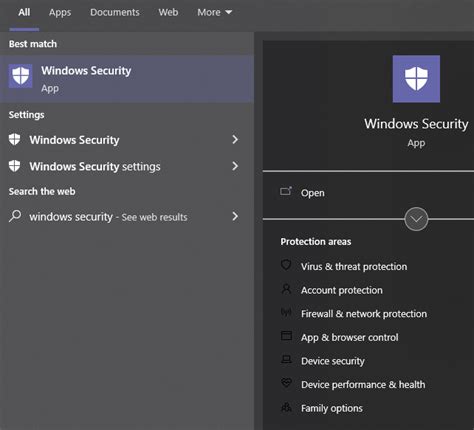The height and width of the screenshot is (430, 474).
Task: Expand arrow next to Windows Security settings entry
Action: [235, 166]
